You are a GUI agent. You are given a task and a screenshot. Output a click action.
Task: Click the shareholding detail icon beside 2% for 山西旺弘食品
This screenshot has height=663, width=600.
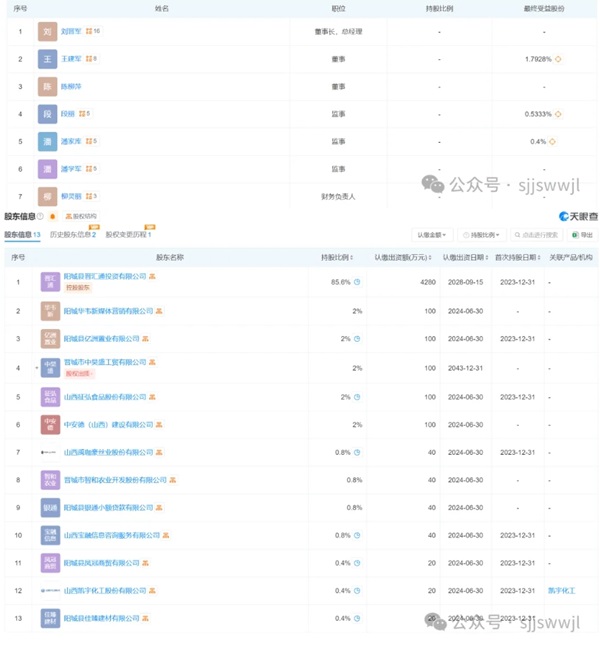point(357,397)
